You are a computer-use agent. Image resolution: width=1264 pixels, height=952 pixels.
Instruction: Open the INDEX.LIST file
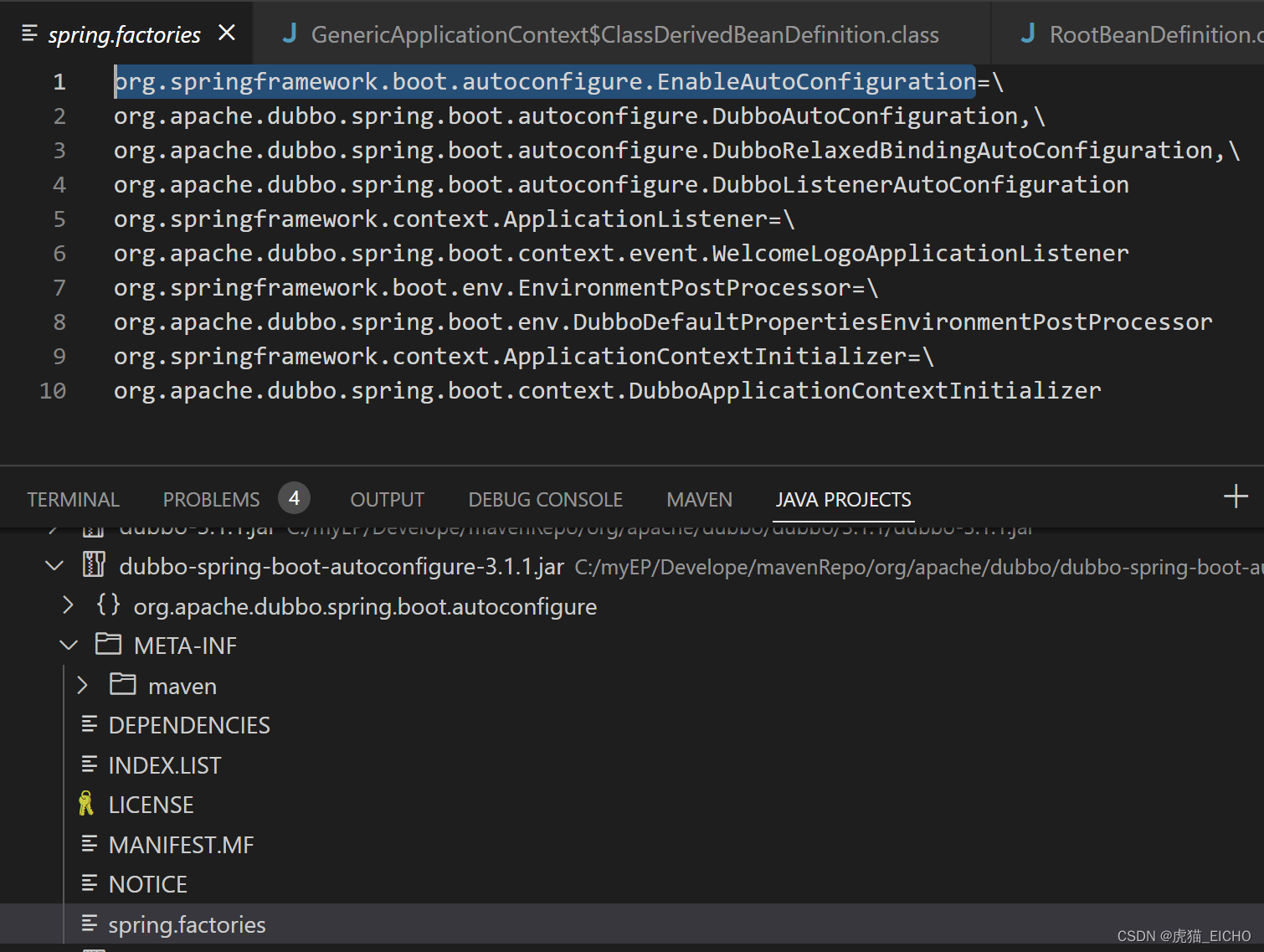(165, 765)
